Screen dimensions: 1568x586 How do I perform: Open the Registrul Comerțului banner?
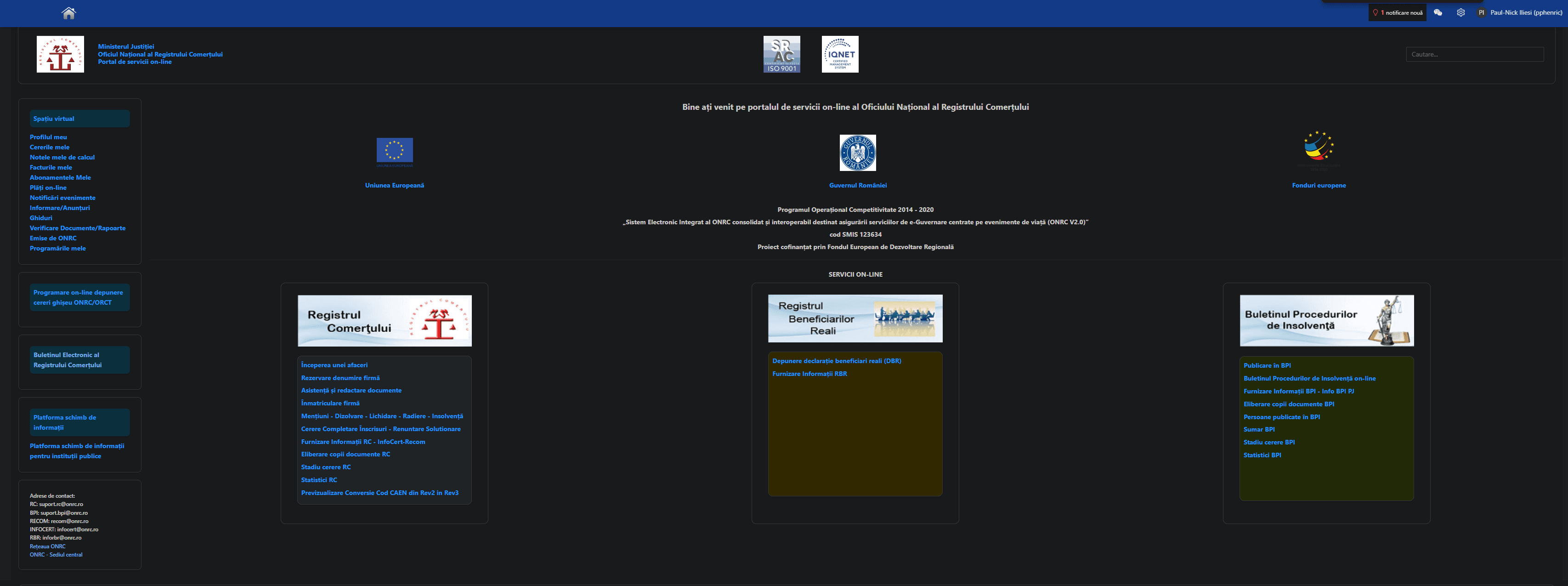[x=384, y=321]
